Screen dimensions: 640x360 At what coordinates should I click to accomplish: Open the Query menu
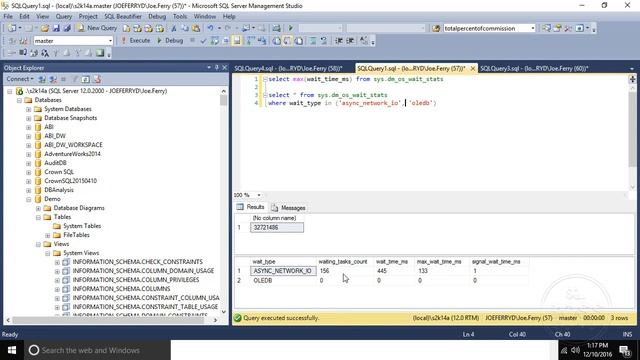[64, 16]
